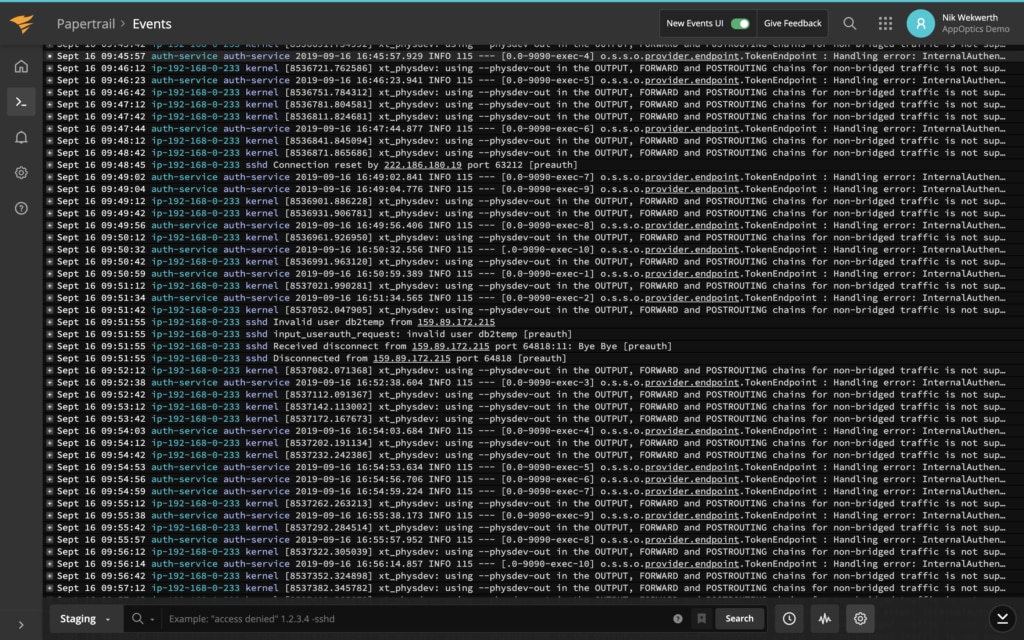
Task: Click the search syntax help icon
Action: tap(678, 618)
